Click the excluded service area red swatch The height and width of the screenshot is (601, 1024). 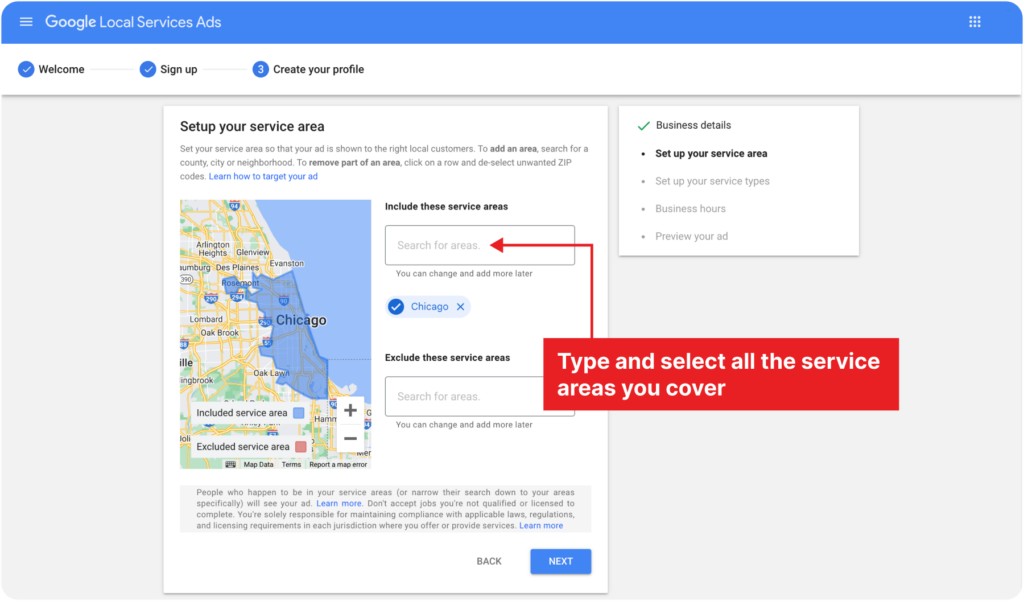point(300,447)
